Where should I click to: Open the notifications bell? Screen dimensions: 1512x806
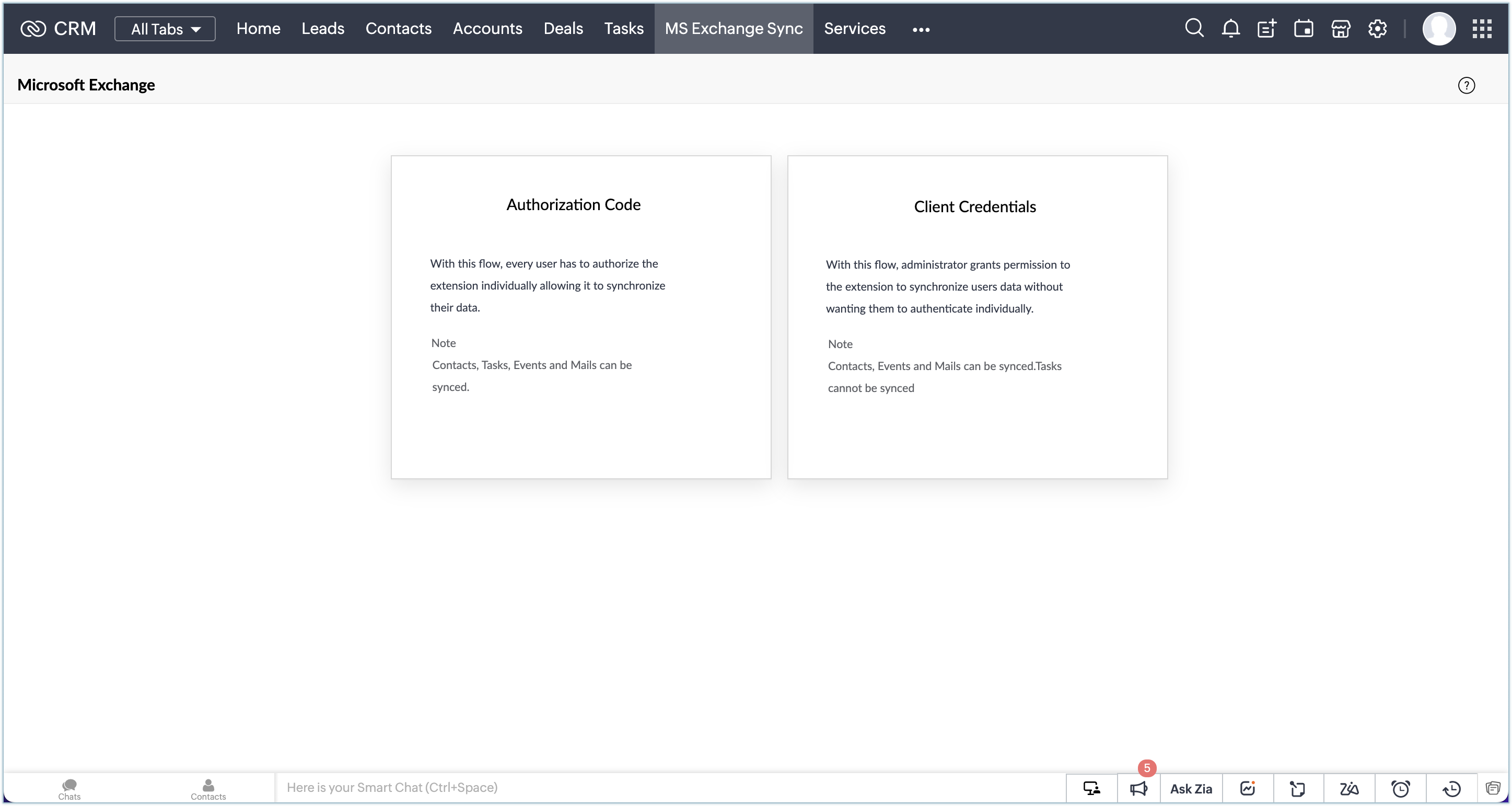[x=1230, y=28]
